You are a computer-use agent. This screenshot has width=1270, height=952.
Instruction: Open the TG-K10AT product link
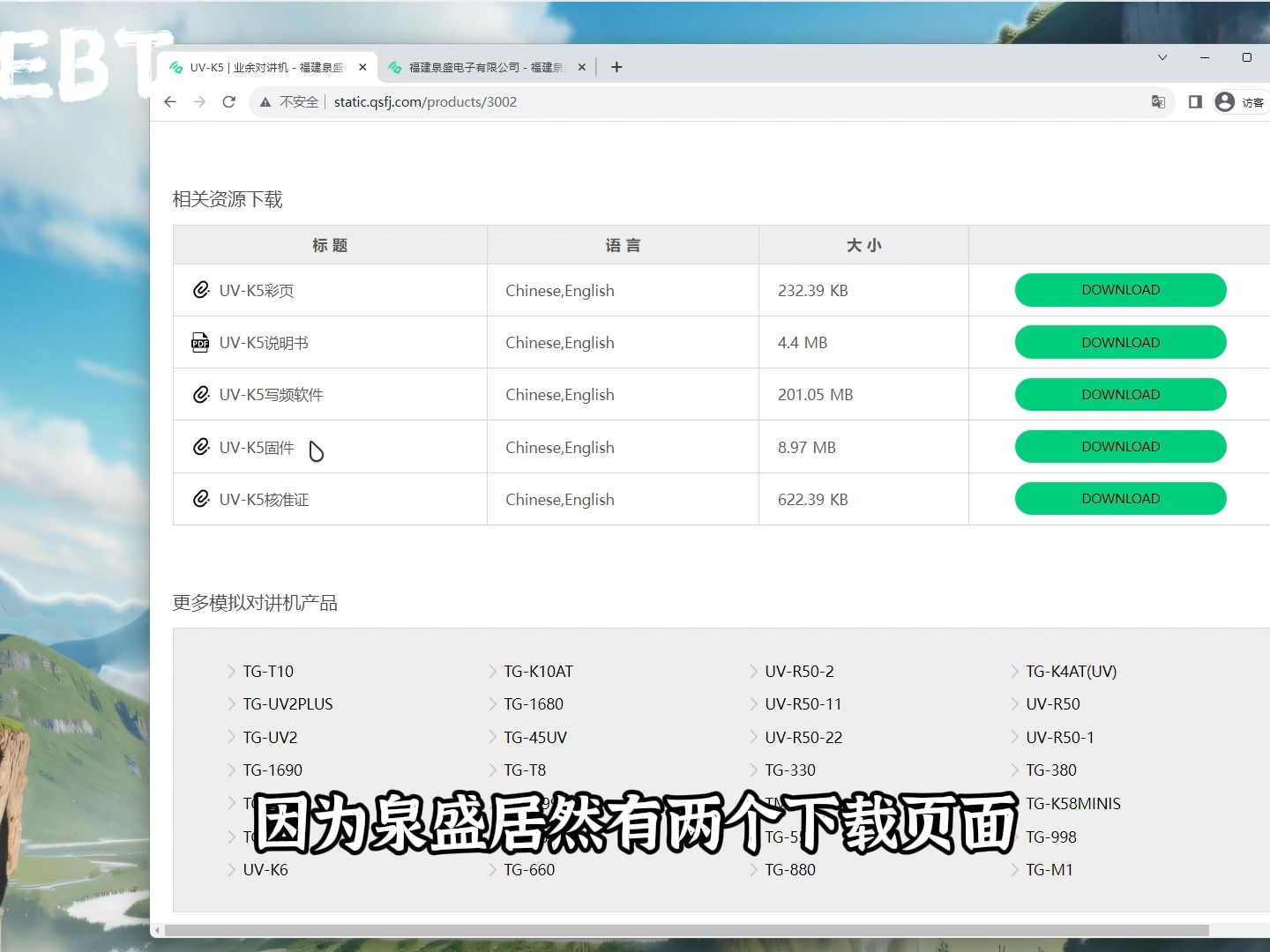[x=538, y=672]
